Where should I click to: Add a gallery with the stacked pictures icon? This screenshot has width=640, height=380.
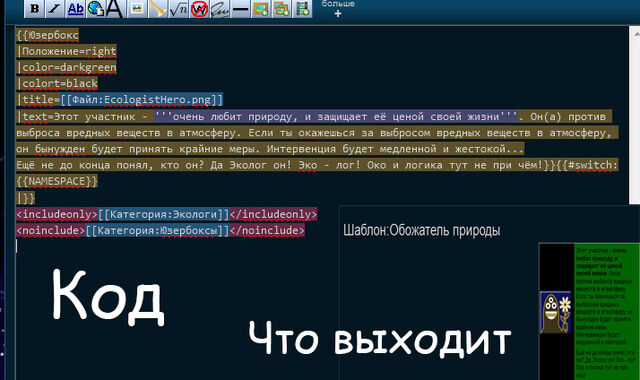282,9
